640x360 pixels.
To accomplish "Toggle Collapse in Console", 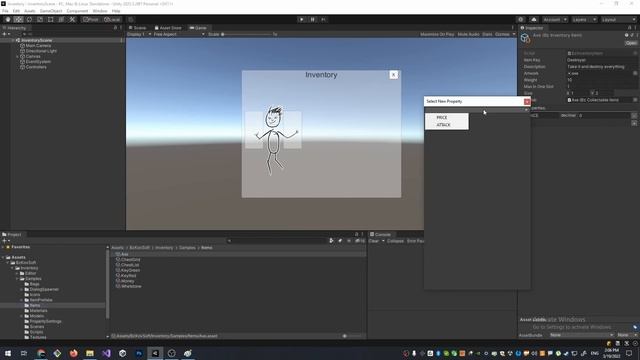I will [x=395, y=241].
